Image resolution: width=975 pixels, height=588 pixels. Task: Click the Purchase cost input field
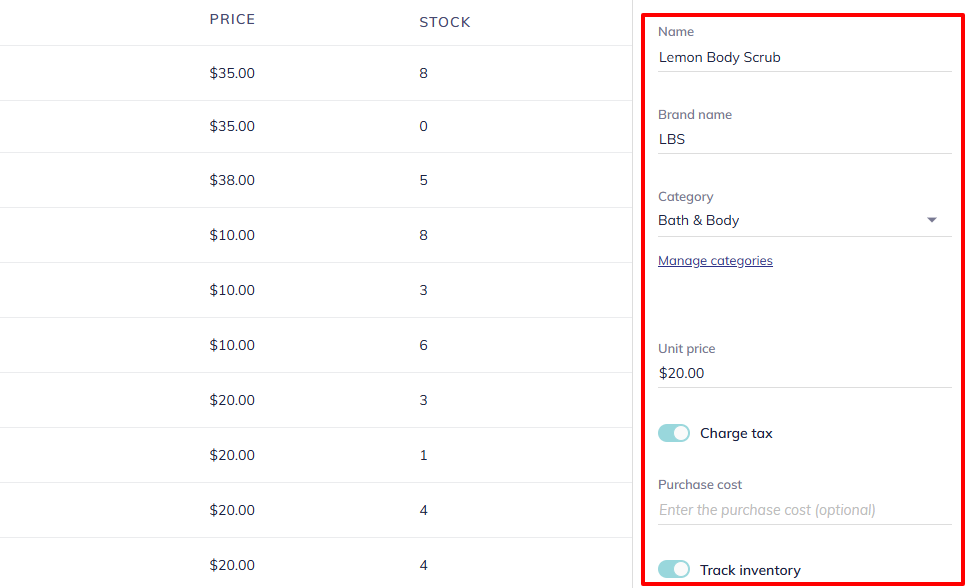[804, 510]
